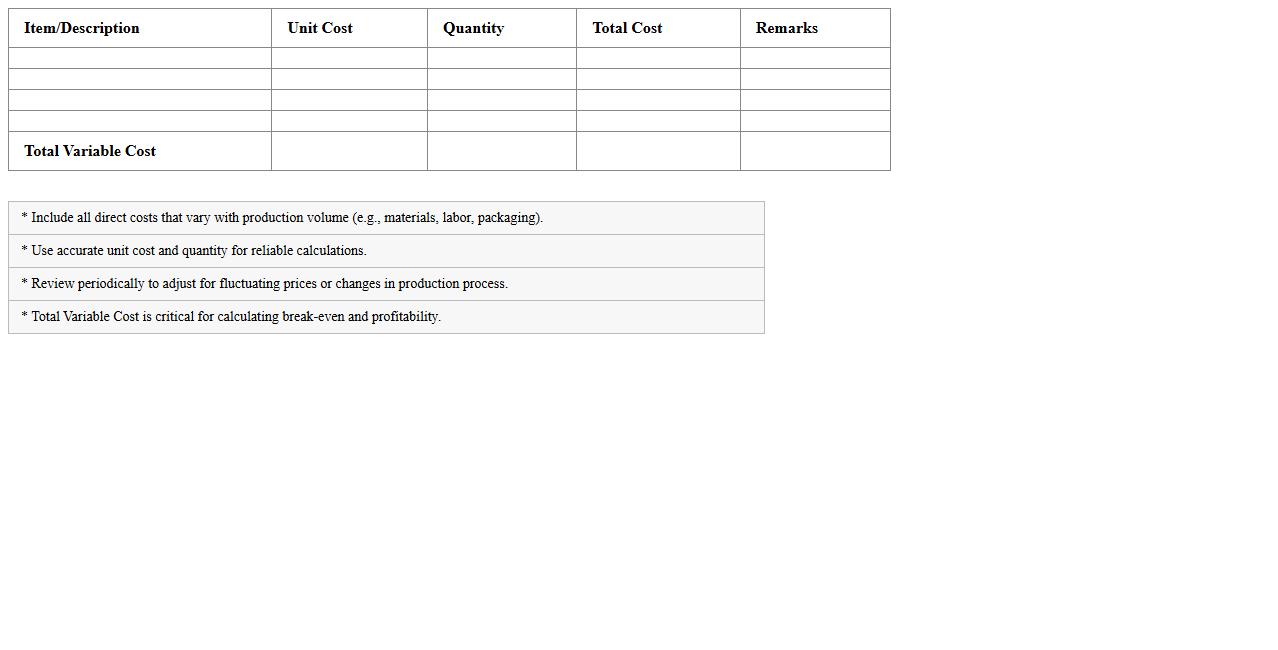Click first blank row's Quantity cell
The image size is (1278, 650).
501,58
